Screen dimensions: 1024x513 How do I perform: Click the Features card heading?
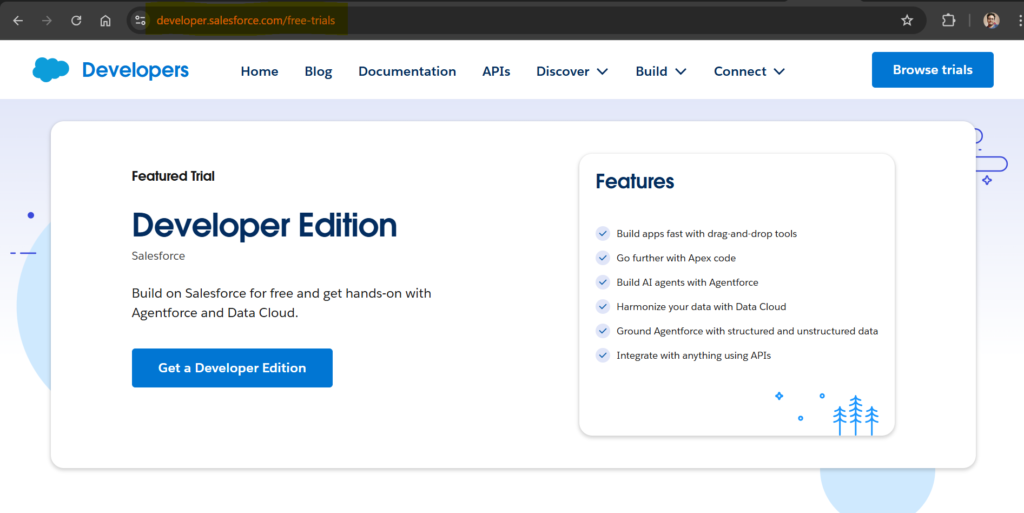coord(634,181)
